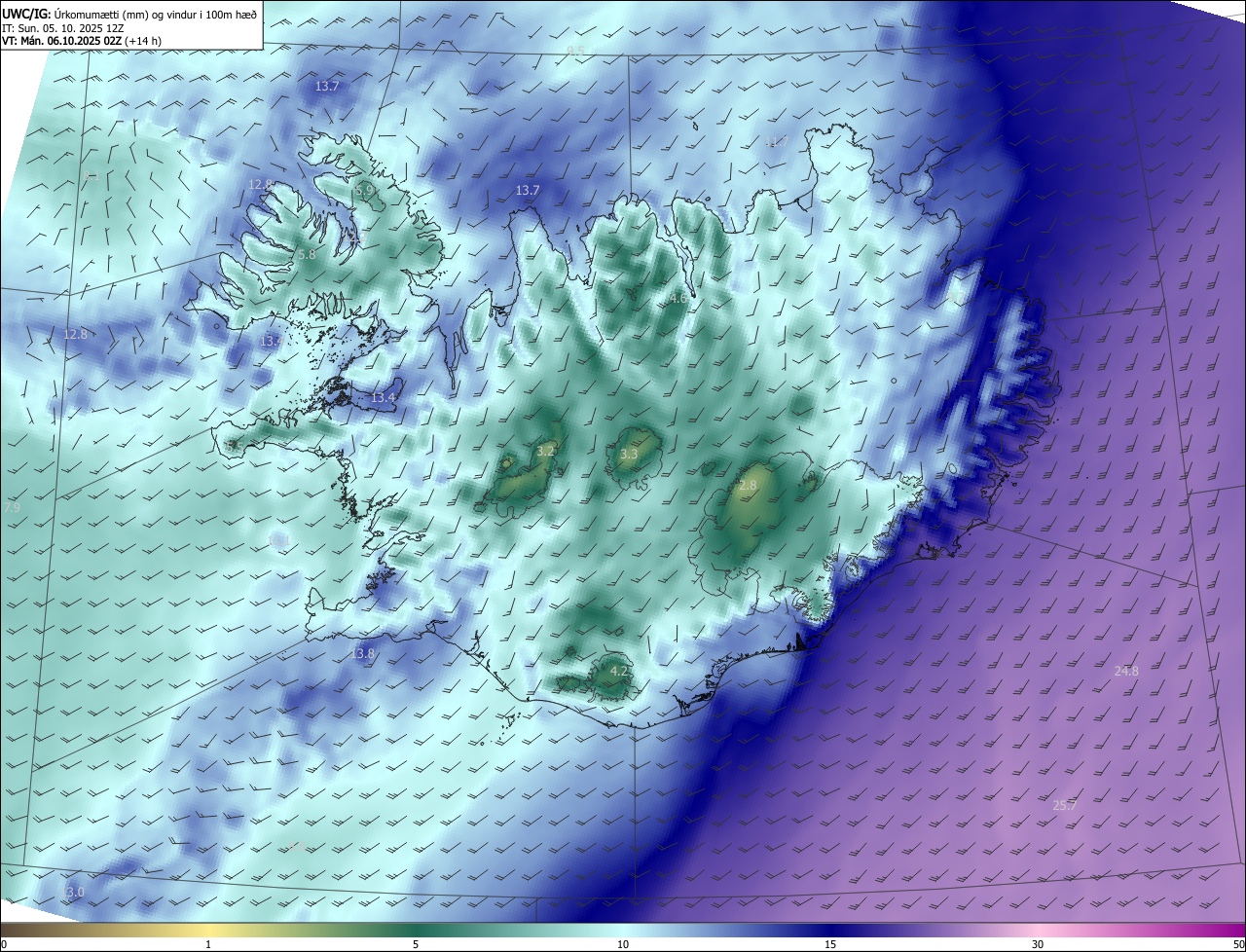Click the 3.2 value label

[x=546, y=451]
